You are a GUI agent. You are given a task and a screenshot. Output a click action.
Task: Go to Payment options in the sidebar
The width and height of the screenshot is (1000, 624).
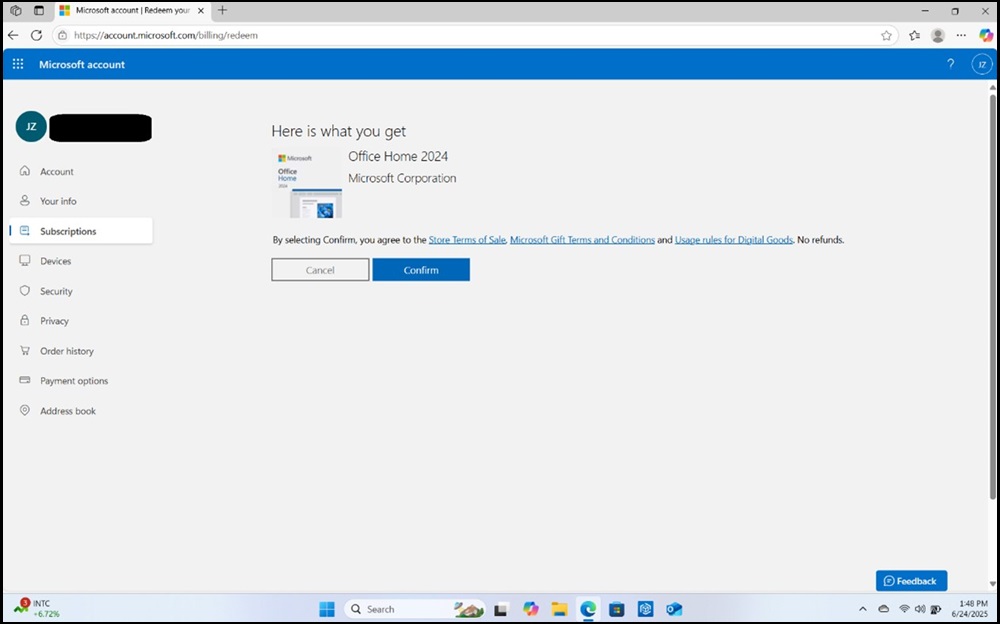pyautogui.click(x=74, y=381)
